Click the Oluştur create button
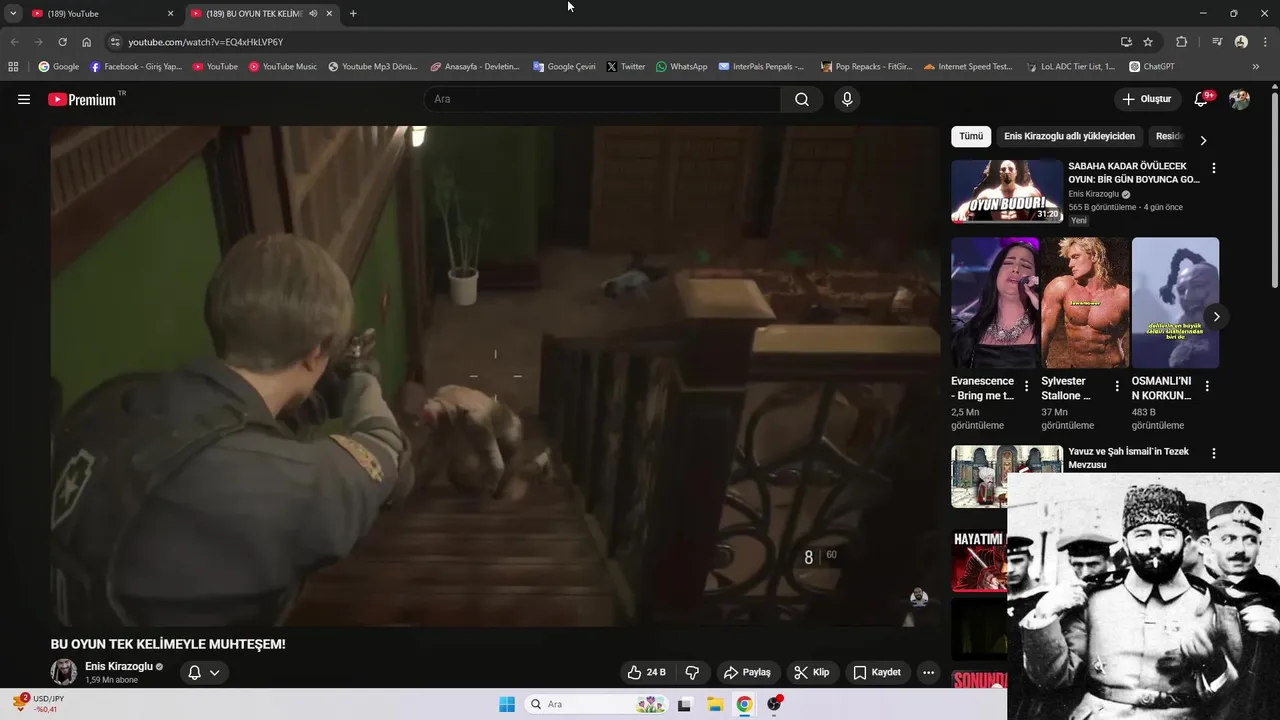This screenshot has width=1280, height=720. (1147, 99)
